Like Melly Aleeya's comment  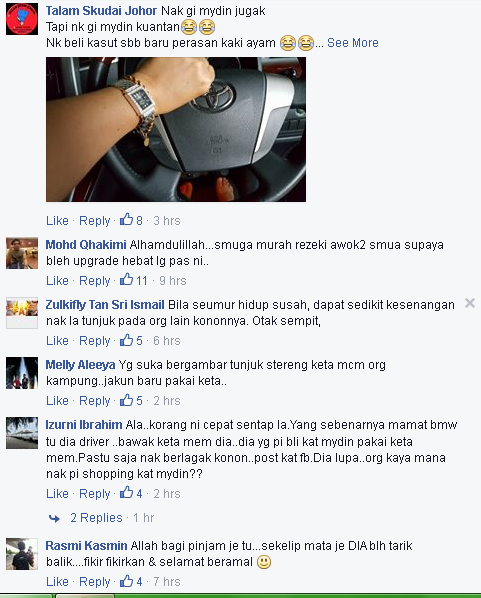coord(57,401)
